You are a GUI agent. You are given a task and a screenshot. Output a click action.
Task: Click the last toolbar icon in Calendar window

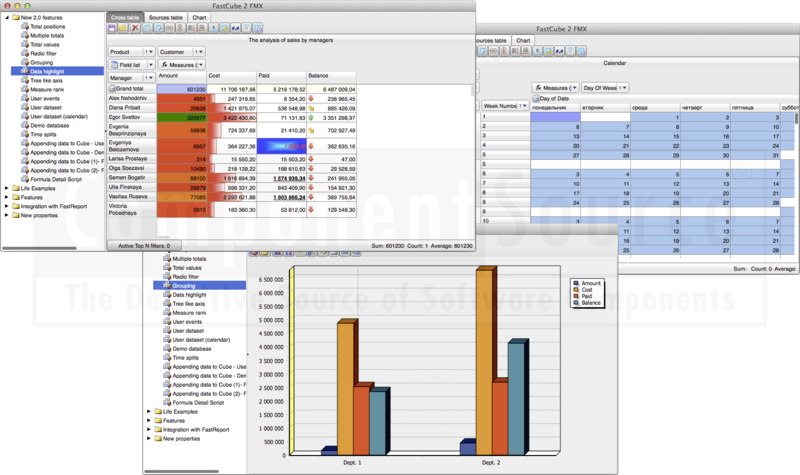click(x=582, y=51)
